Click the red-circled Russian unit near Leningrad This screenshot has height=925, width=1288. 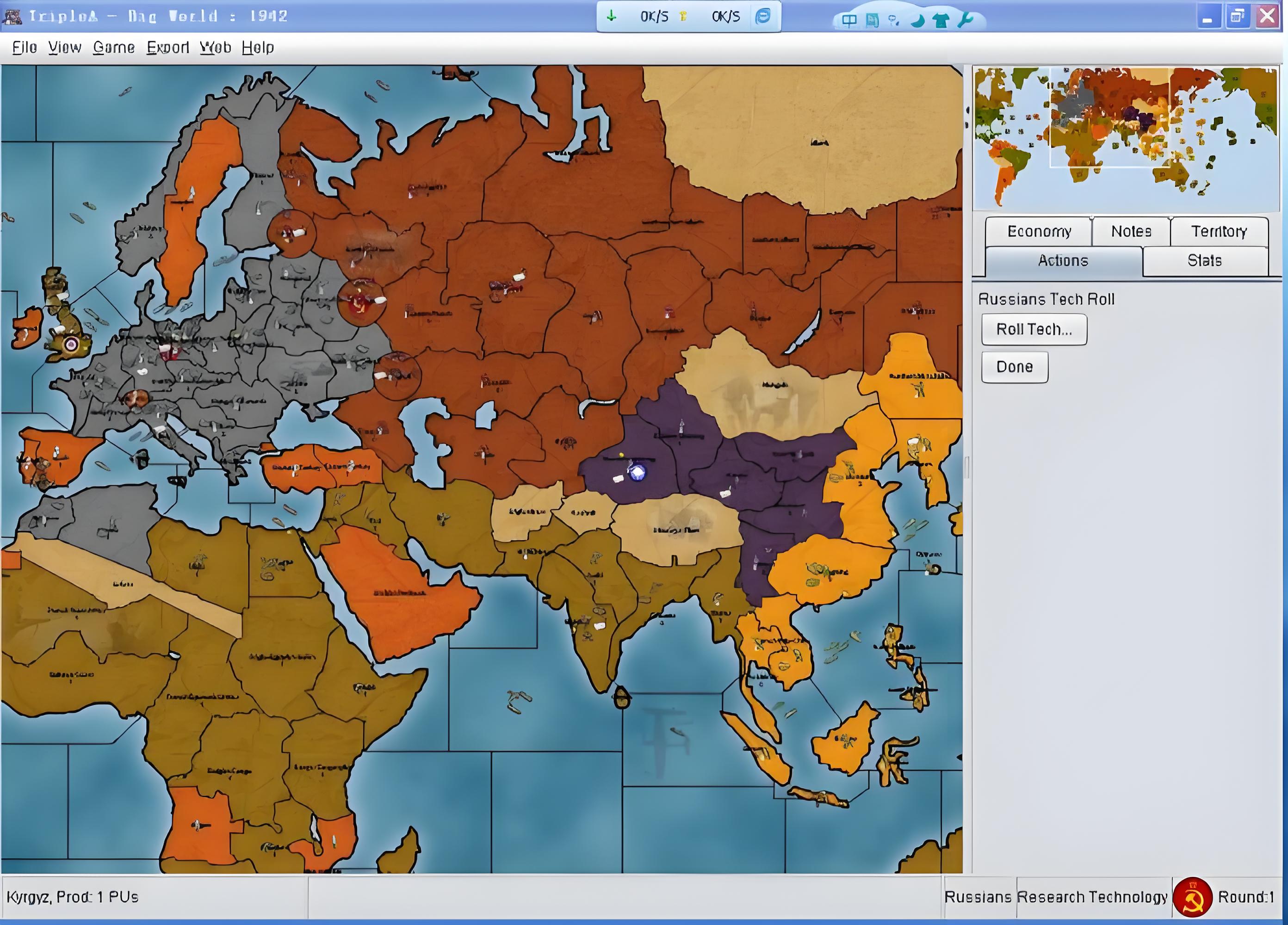coord(291,234)
